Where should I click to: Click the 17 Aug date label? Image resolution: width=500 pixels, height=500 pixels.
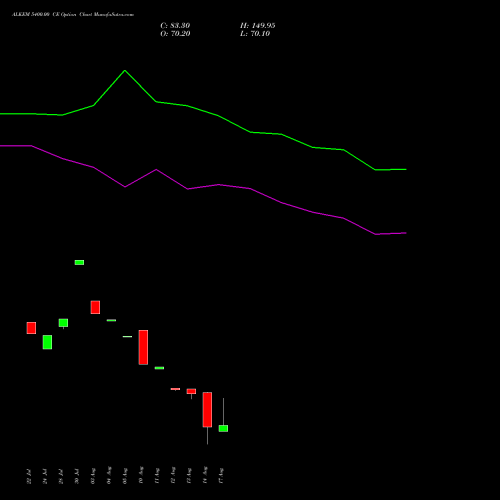tap(221, 475)
